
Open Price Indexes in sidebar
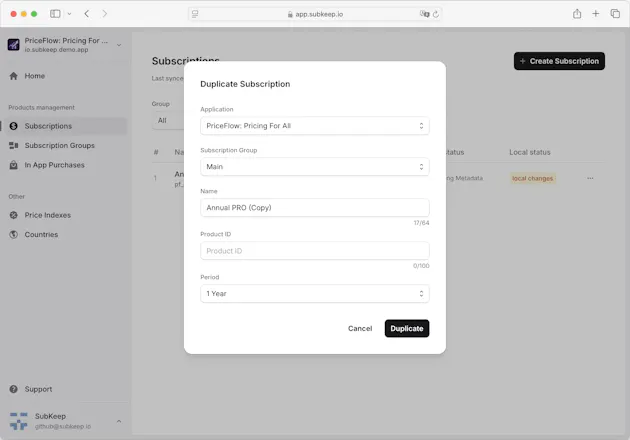point(63,215)
